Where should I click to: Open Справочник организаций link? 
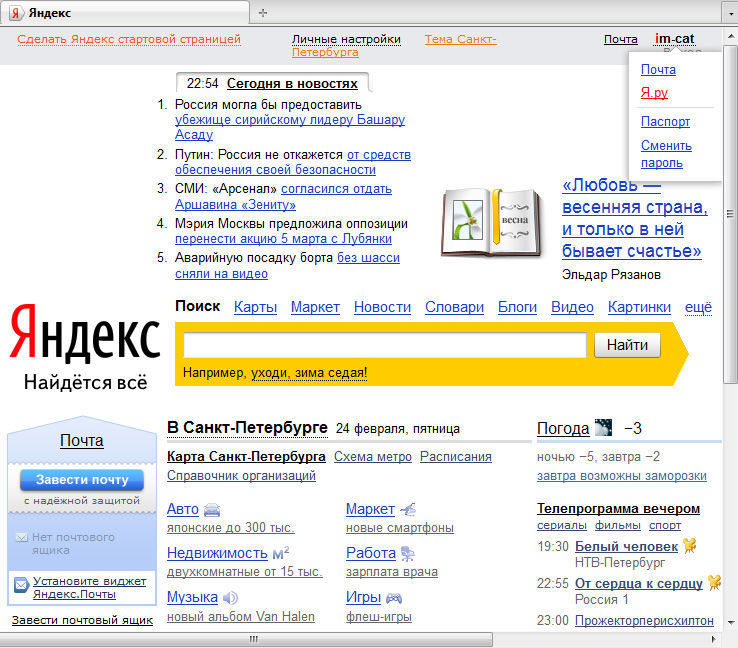pos(241,476)
